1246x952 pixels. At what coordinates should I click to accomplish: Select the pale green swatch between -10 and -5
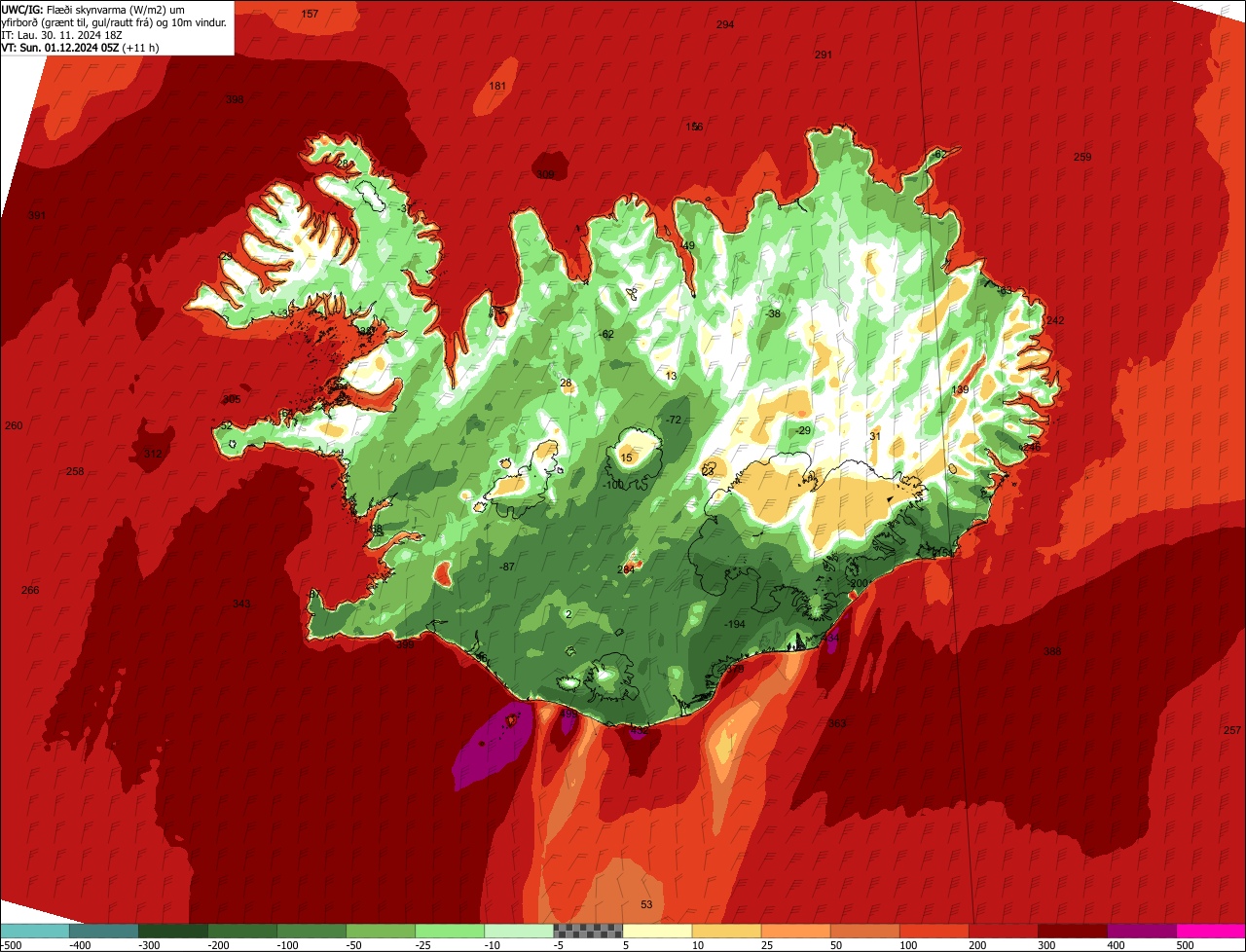[519, 931]
